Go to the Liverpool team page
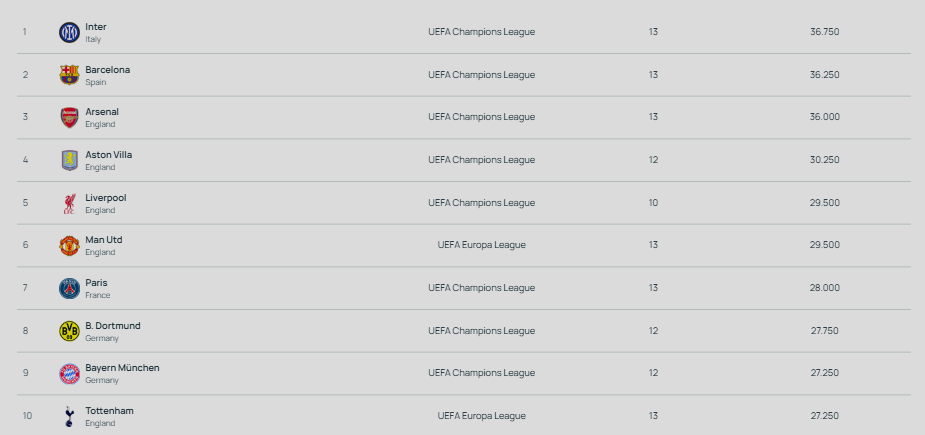Screen dimensions: 925x435 pos(106,198)
